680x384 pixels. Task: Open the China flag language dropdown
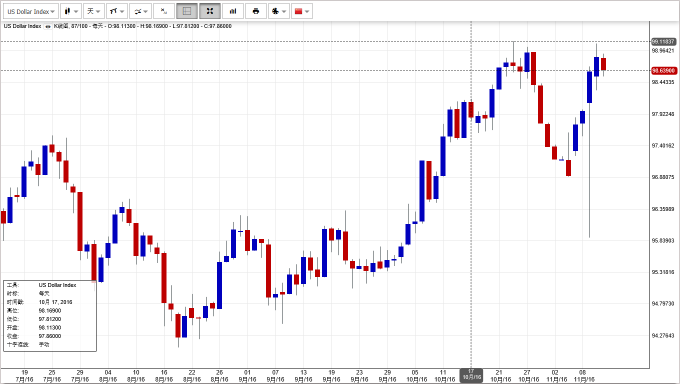click(302, 11)
